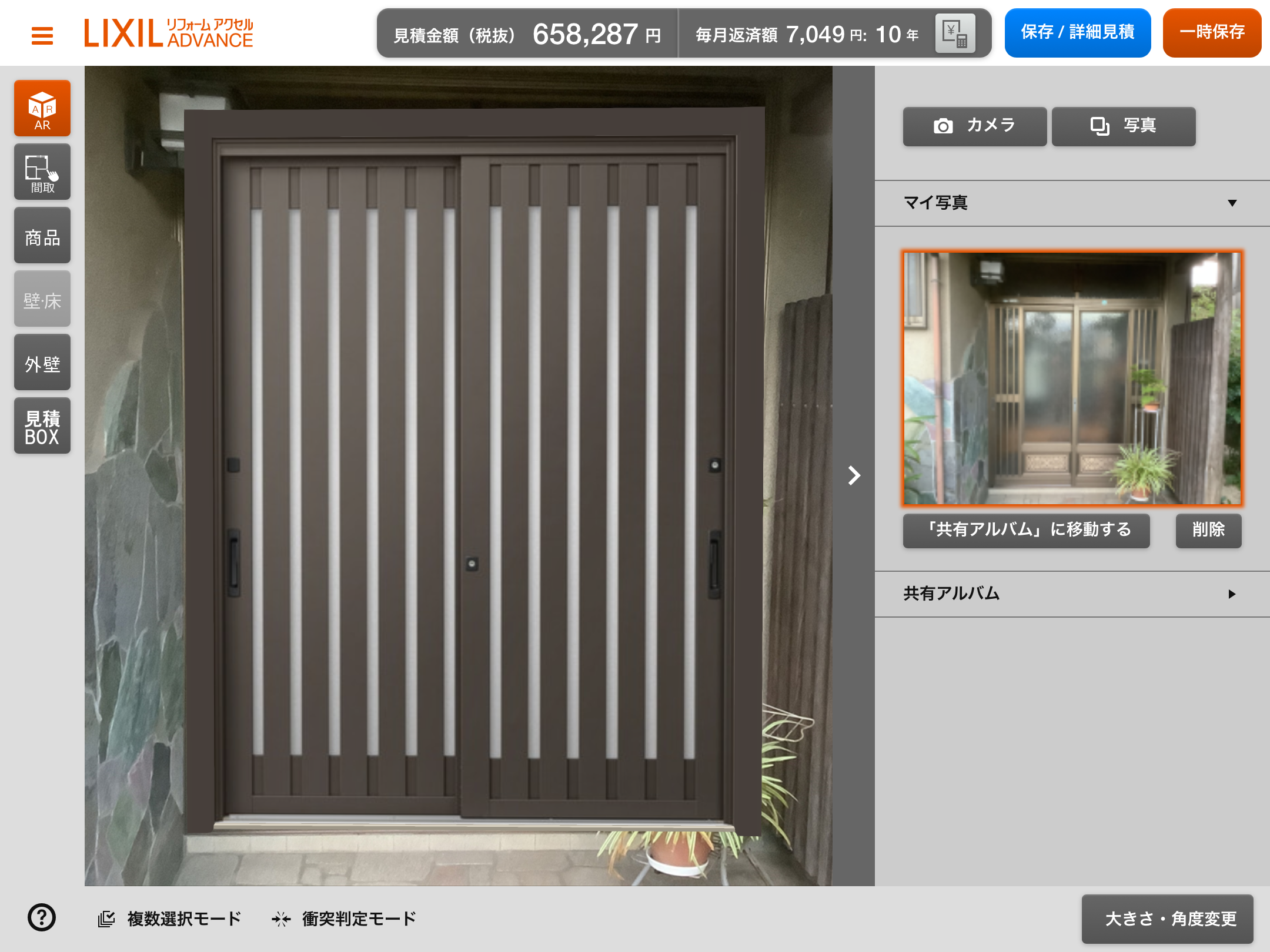Viewport: 1270px width, 952px height.
Task: Click 保存 / 詳細見積 button
Action: click(1077, 33)
